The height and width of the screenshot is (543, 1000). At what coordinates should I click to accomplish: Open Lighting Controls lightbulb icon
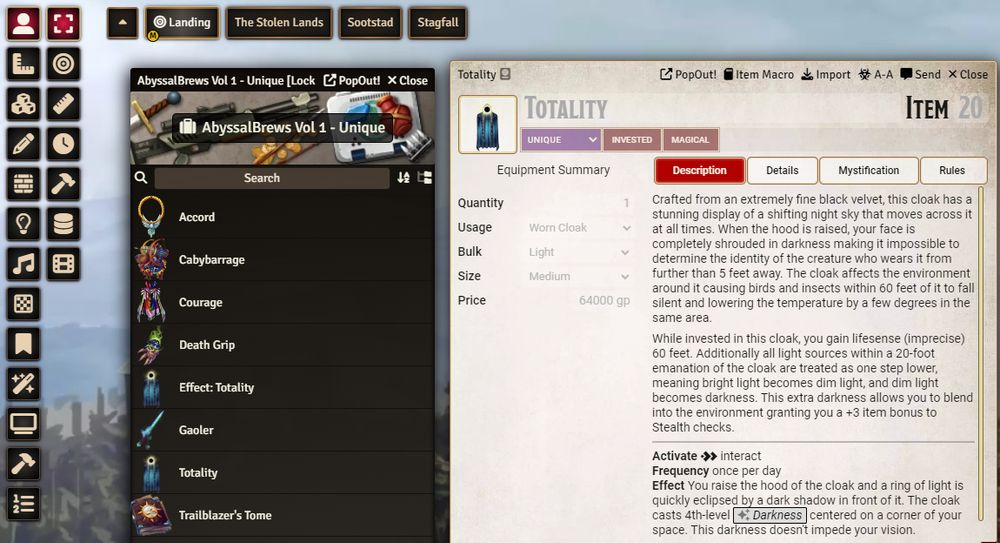24,224
